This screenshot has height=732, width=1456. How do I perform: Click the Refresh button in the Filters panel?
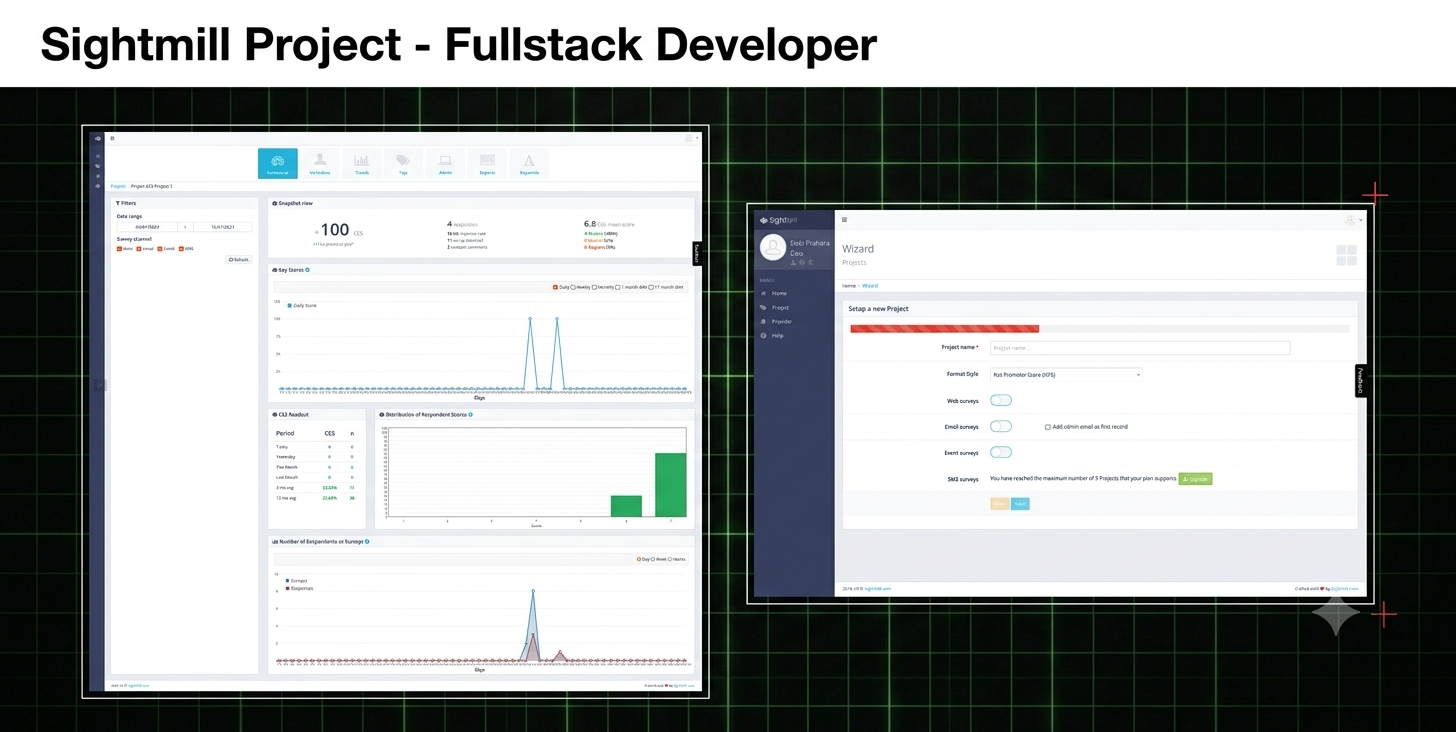click(x=239, y=259)
